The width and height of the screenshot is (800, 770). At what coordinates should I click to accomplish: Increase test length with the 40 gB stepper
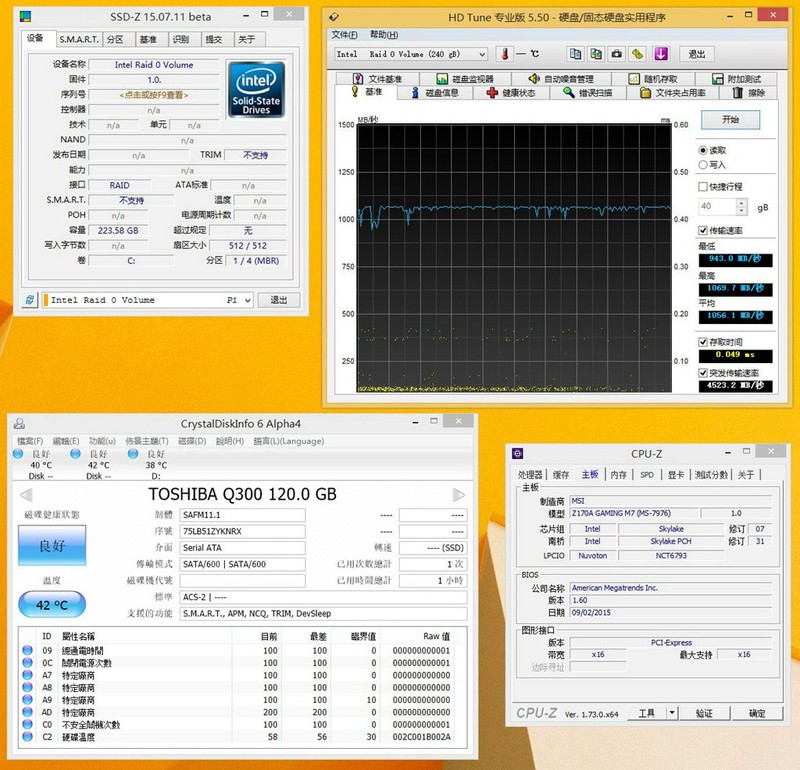pos(741,203)
